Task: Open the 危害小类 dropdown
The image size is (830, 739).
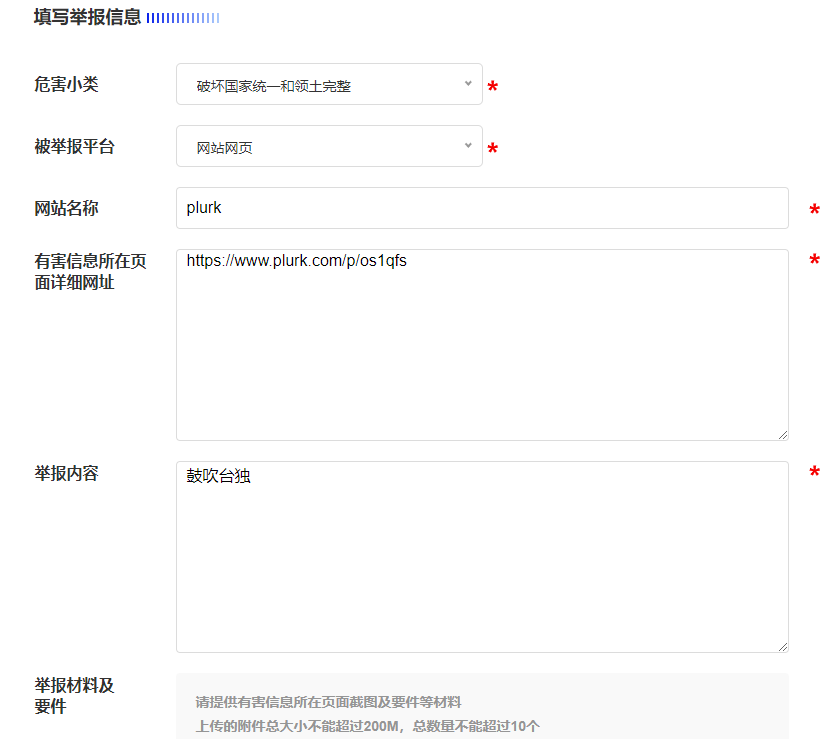Action: (329, 84)
